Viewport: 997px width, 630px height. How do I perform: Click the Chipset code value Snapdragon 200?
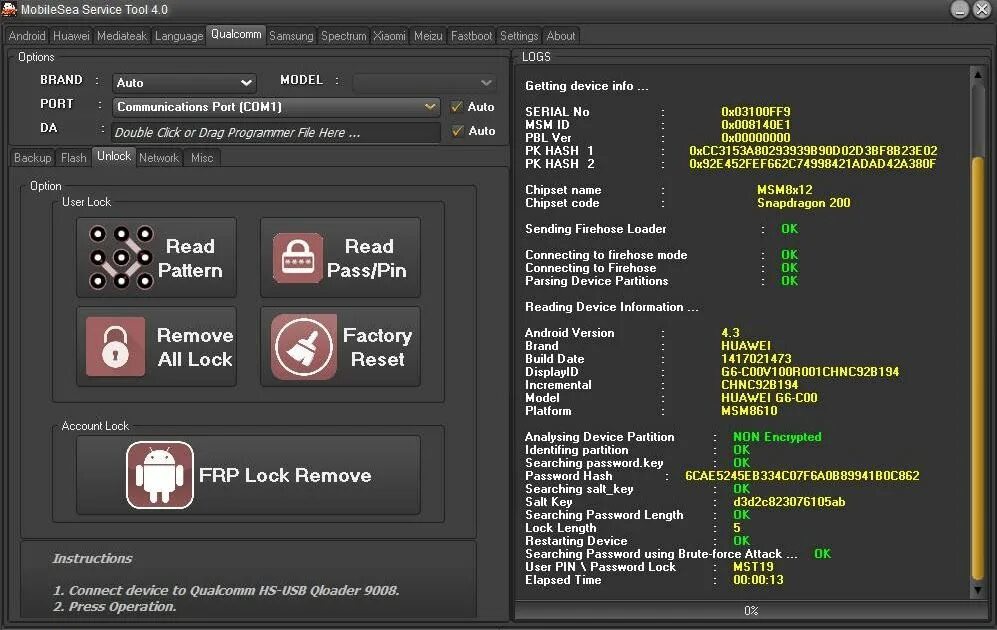(803, 203)
